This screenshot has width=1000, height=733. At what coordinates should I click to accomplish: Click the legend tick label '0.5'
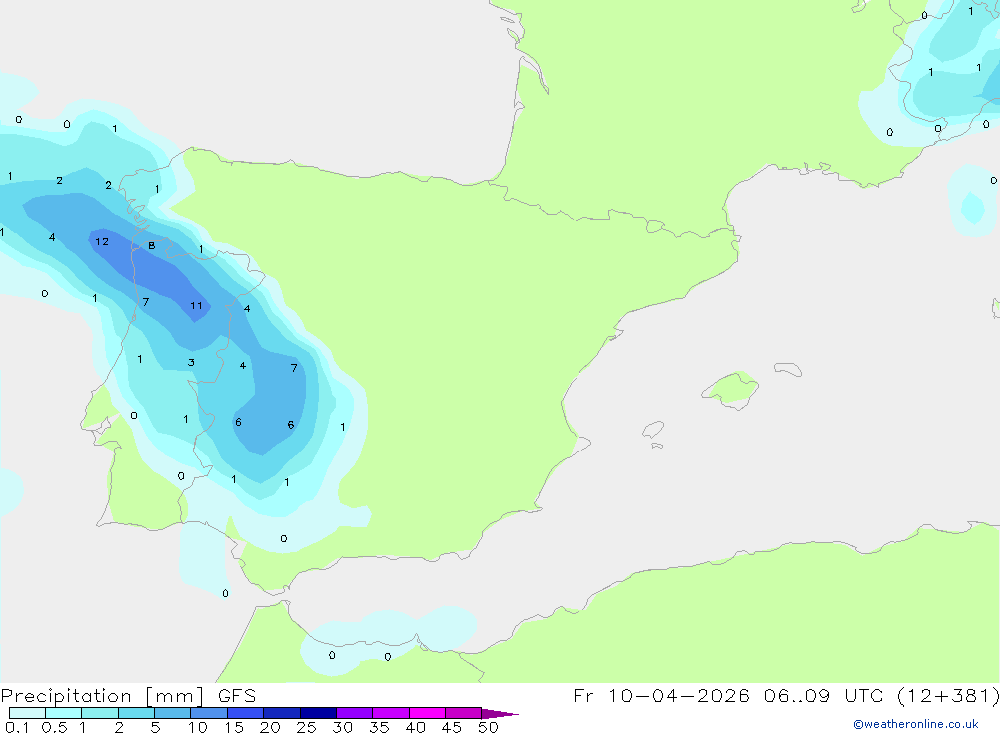coord(54,727)
